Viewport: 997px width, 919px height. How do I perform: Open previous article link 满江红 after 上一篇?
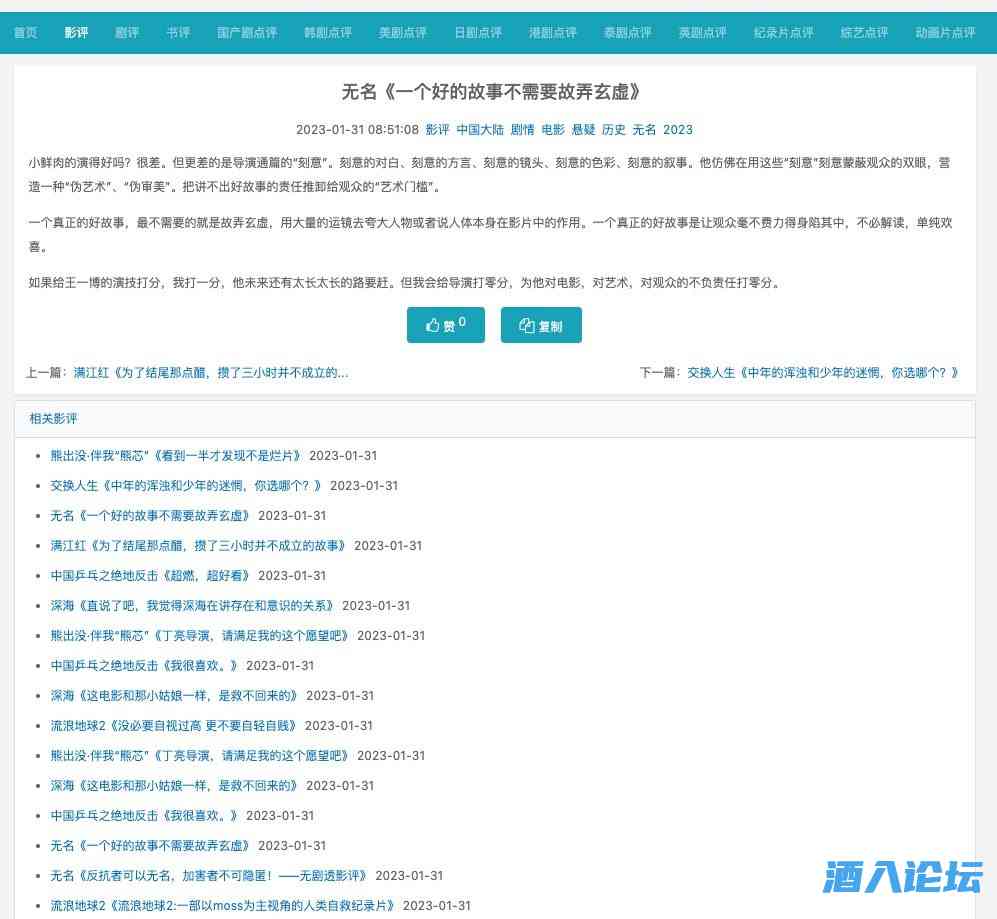210,373
